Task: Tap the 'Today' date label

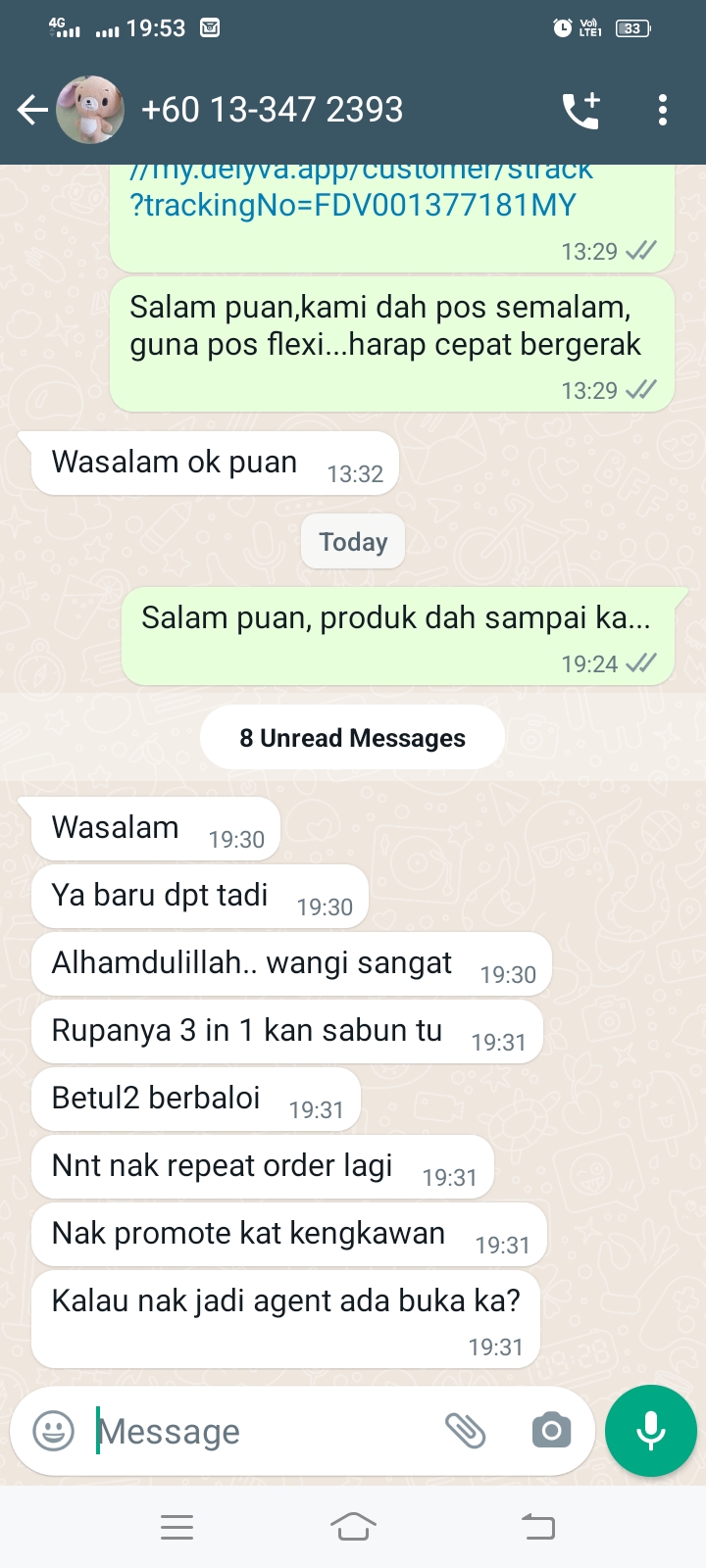Action: pos(353,541)
